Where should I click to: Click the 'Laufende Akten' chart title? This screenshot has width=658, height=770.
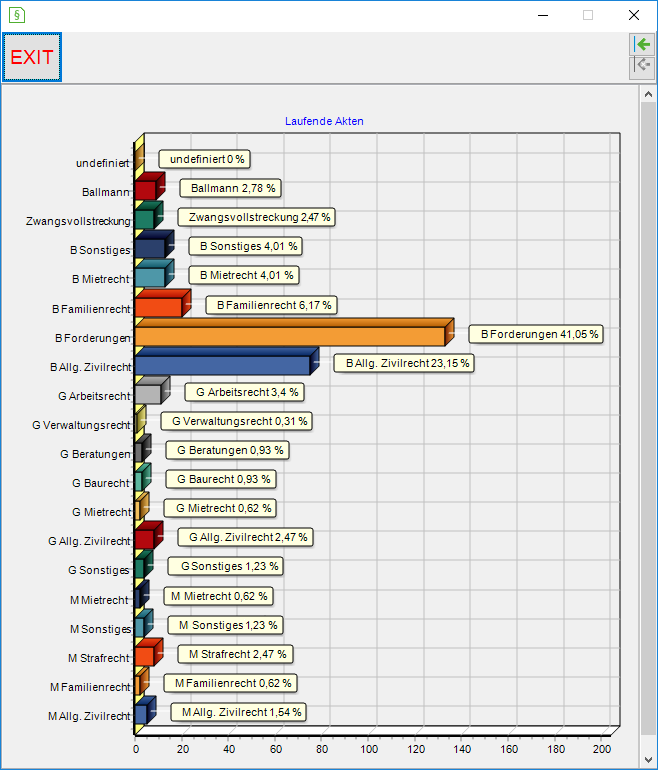click(324, 121)
